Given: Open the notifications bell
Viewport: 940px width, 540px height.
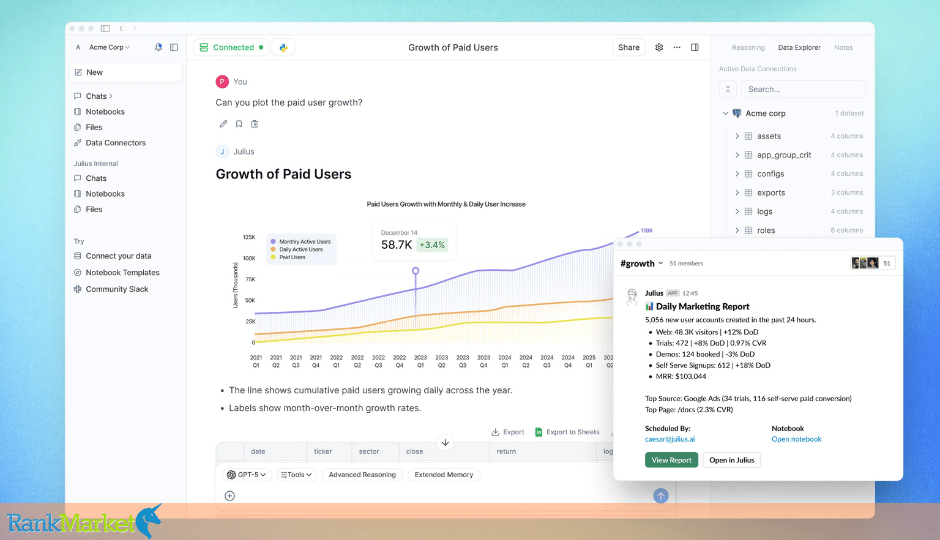Looking at the screenshot, I should pyautogui.click(x=158, y=47).
